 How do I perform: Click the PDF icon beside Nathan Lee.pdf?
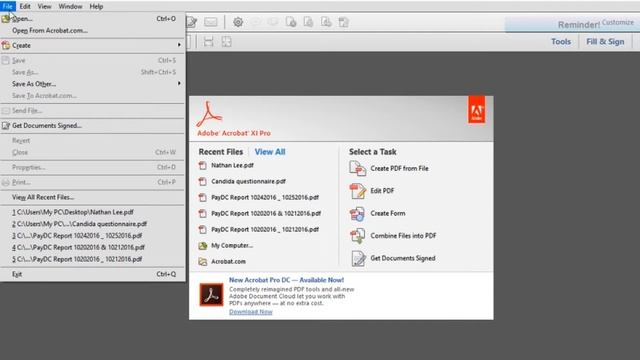tap(202, 165)
